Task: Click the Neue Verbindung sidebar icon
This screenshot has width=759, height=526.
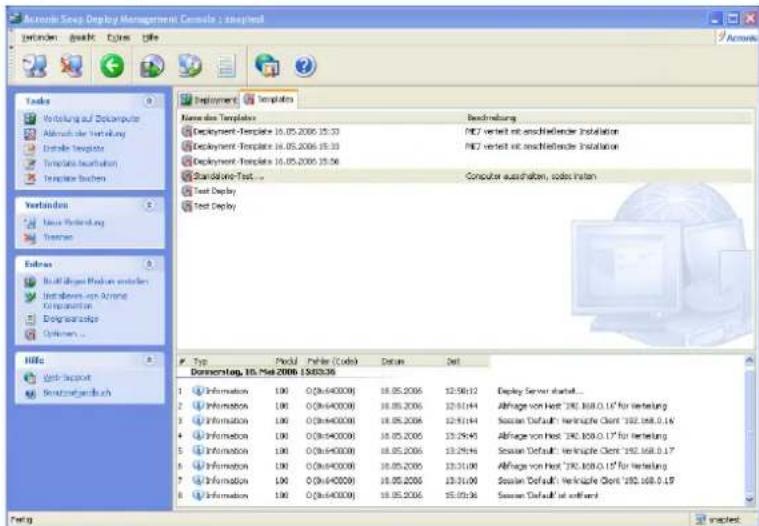Action: pos(30,223)
